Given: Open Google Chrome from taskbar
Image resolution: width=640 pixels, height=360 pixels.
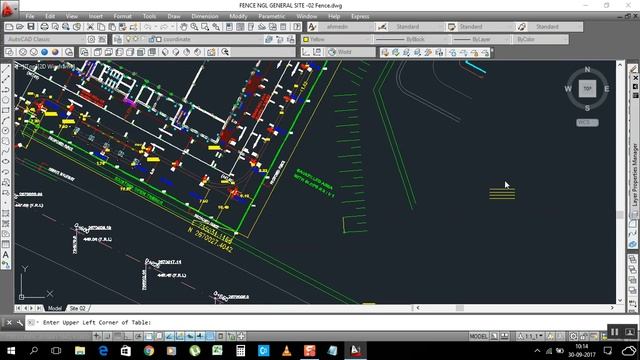Looking at the screenshot, I should point(149,351).
